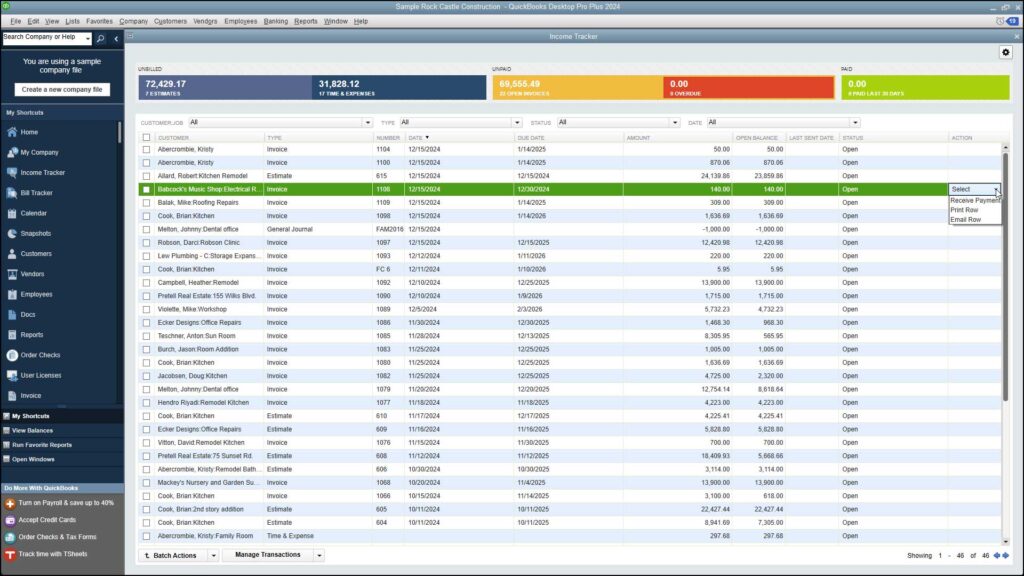Open the Income Tracker settings gear
The image size is (1024, 576).
click(1007, 52)
